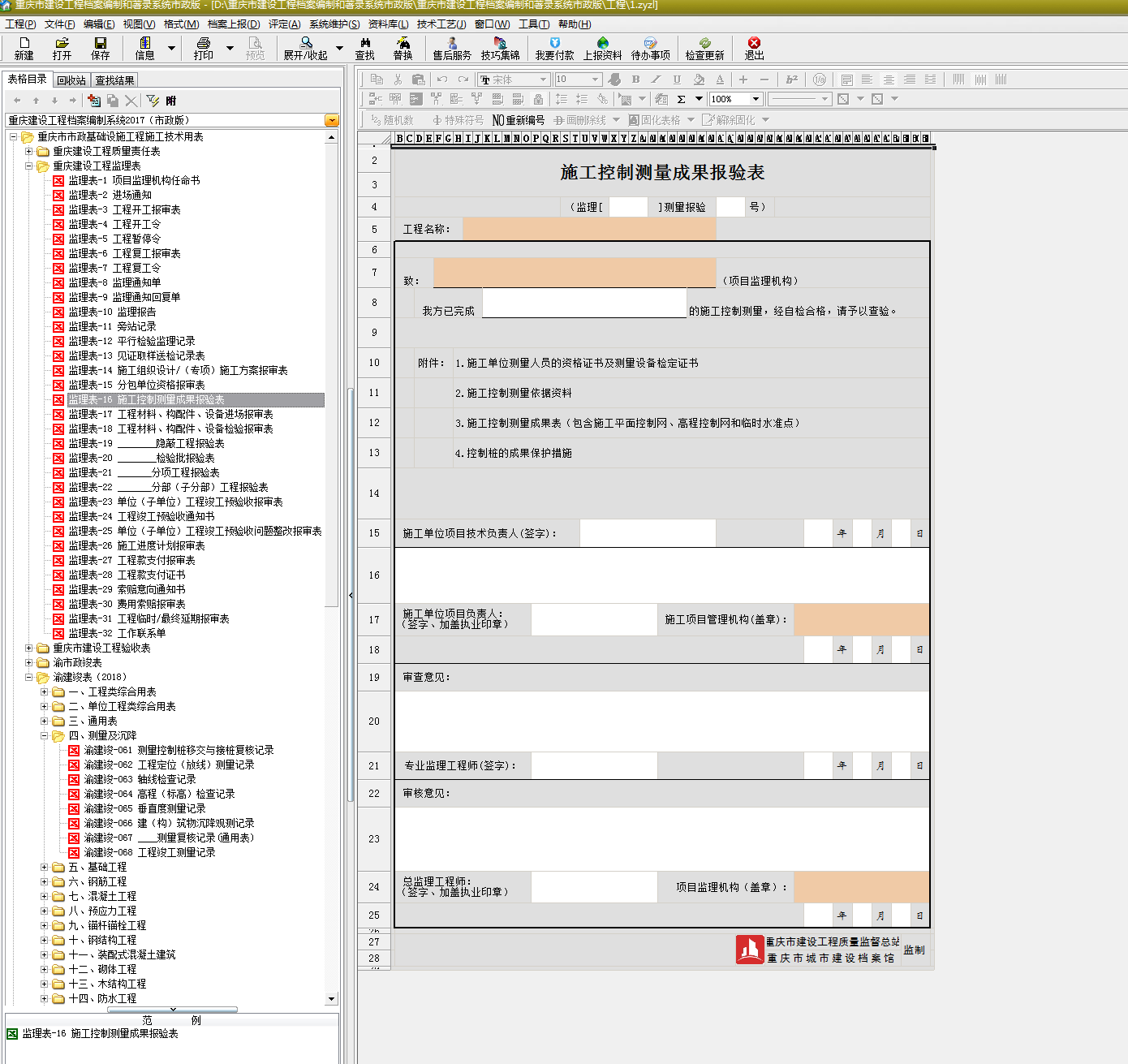Click 检查更新 check for updates
1128x1064 pixels.
click(x=704, y=48)
